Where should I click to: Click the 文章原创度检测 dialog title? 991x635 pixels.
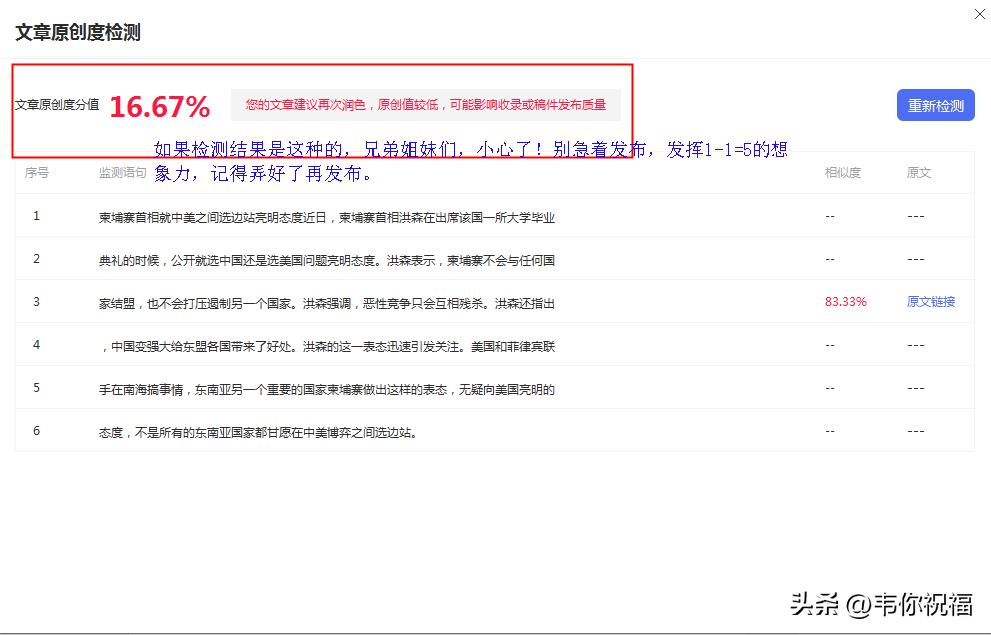point(78,32)
